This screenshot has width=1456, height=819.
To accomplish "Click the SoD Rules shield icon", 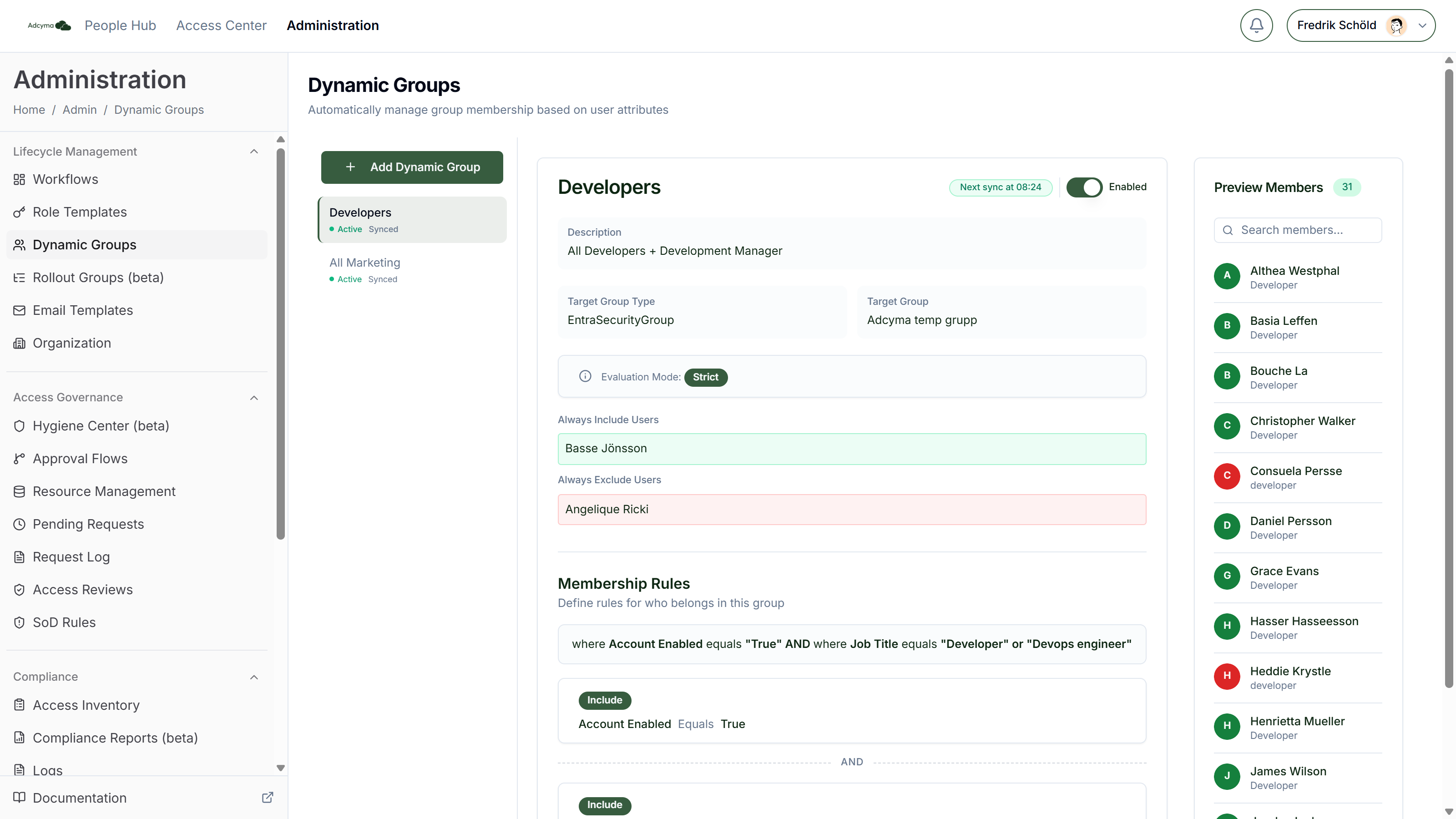I will 19,622.
